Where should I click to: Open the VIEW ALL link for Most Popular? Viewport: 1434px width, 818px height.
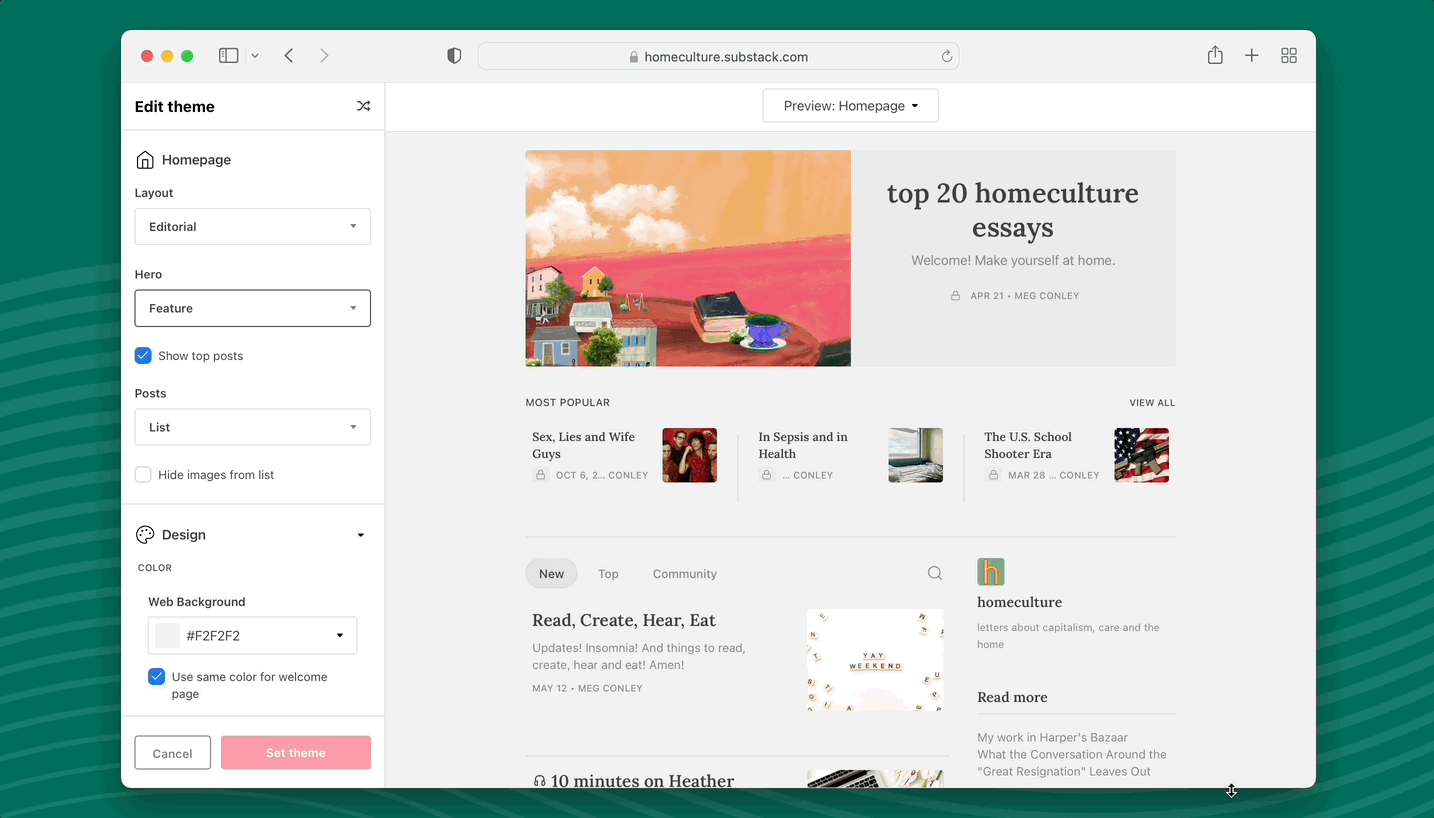pos(1152,402)
